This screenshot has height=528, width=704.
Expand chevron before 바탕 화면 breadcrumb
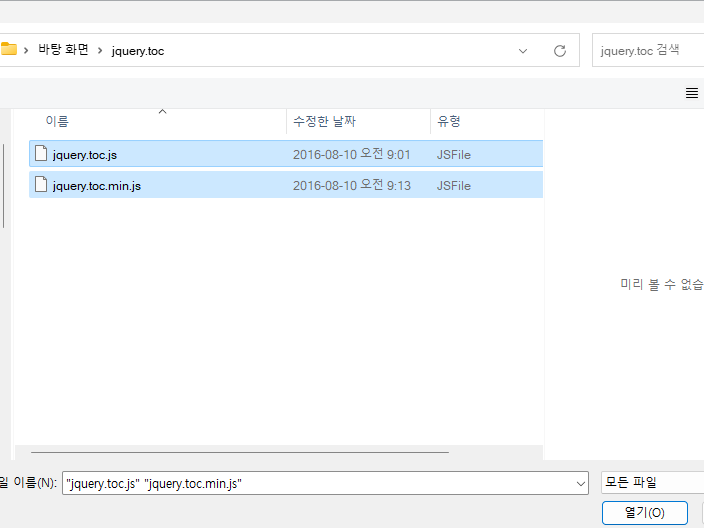pyautogui.click(x=26, y=50)
